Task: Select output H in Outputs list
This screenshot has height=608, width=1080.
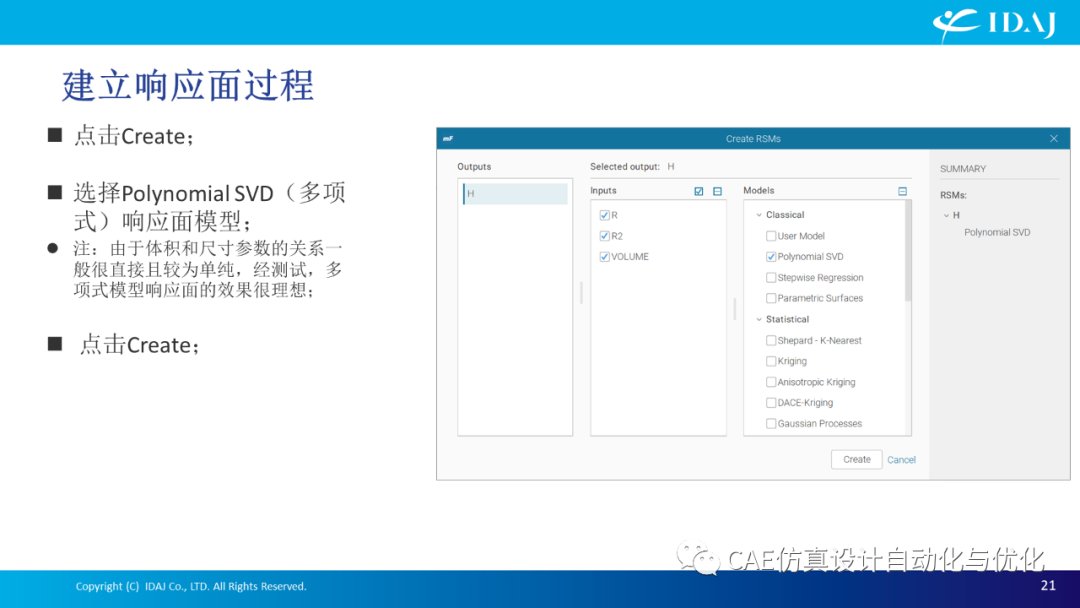Action: 515,193
